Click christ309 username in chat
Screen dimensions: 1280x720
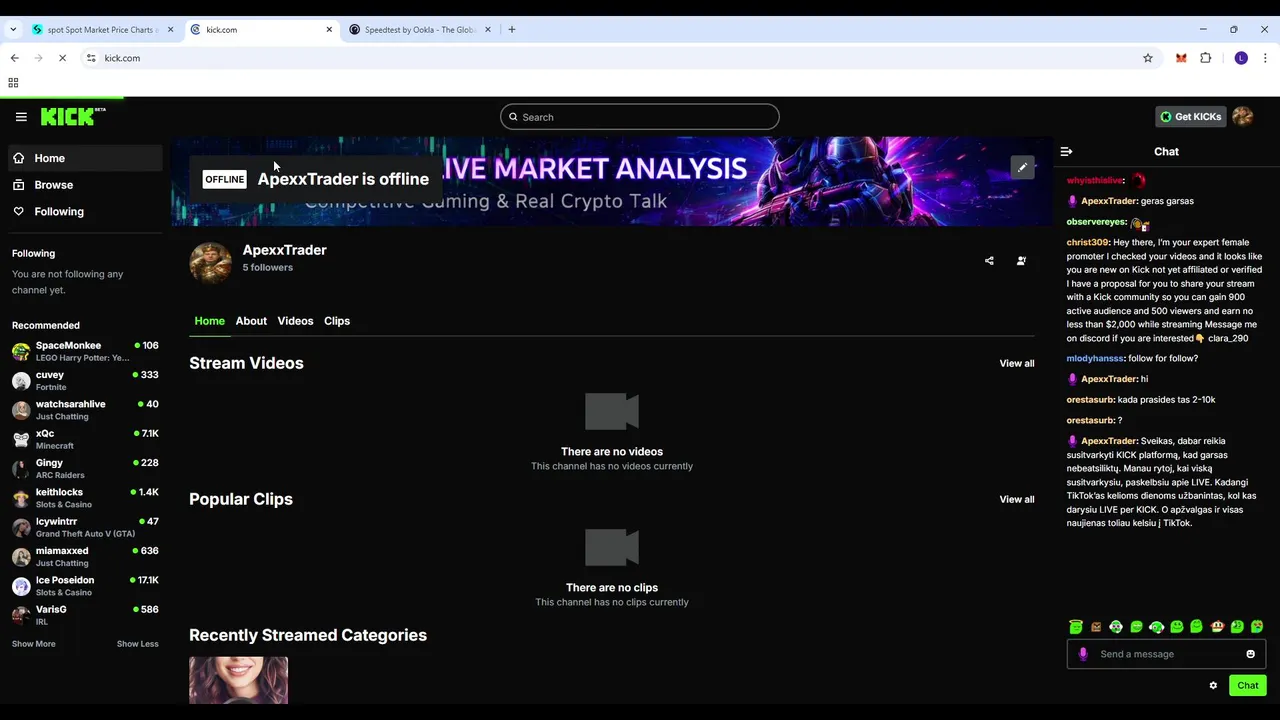pos(1088,243)
